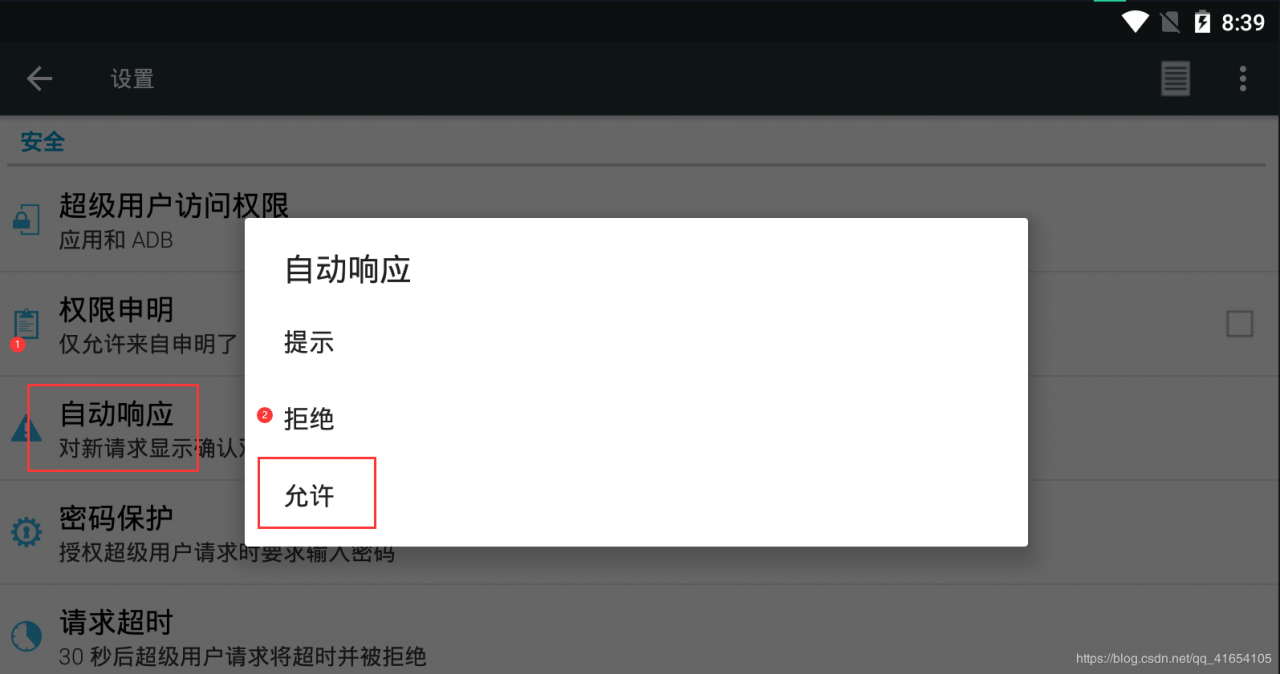
Task: Open the logs list icon in toolbar
Action: click(1175, 78)
